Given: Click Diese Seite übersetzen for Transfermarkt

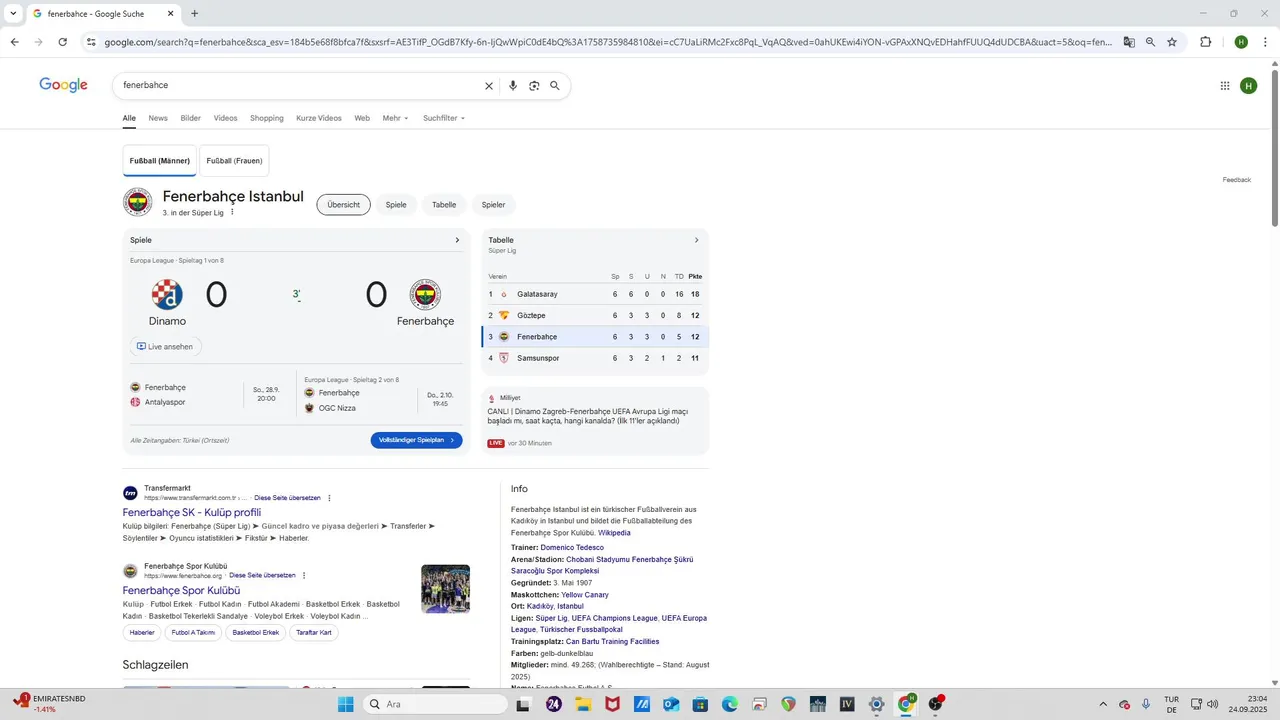Looking at the screenshot, I should (287, 498).
